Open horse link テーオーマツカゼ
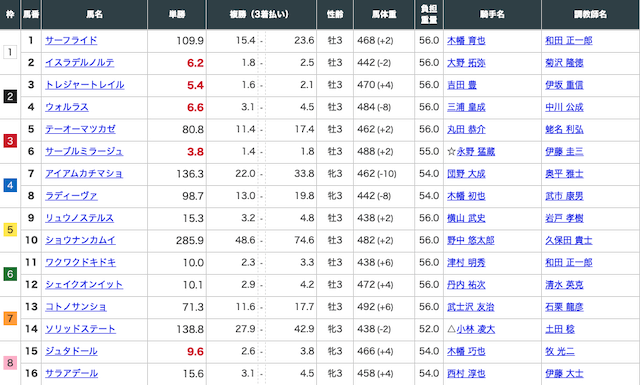 [80, 129]
